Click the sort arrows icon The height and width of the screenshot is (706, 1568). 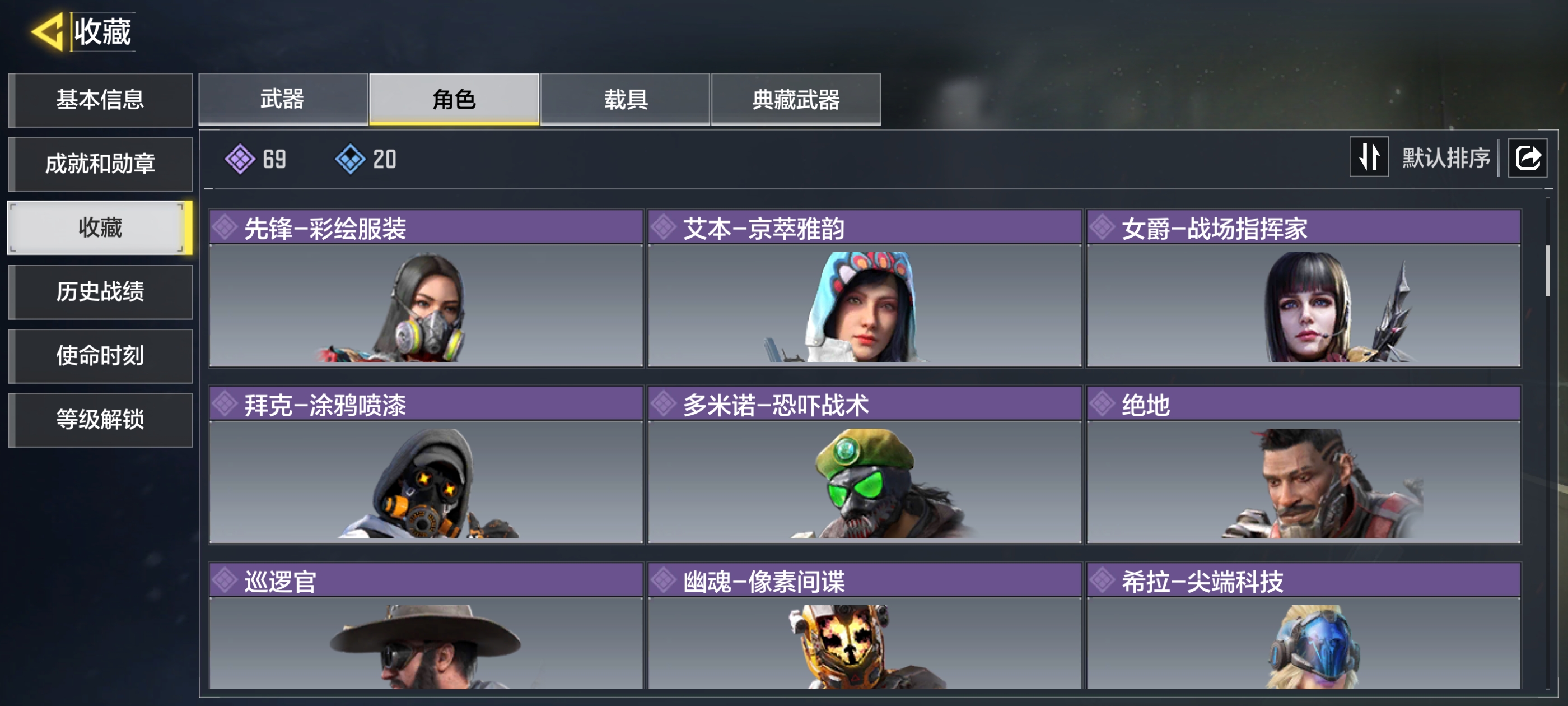pyautogui.click(x=1369, y=157)
